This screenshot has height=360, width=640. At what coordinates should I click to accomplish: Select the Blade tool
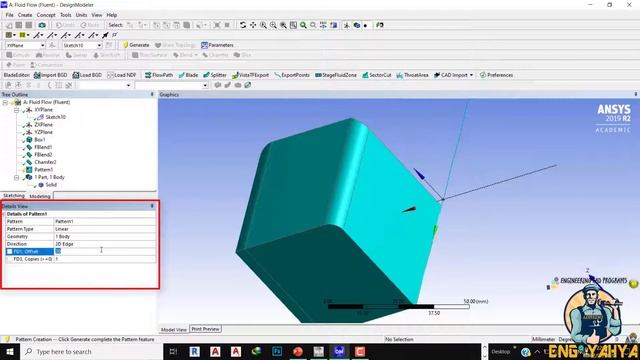[x=188, y=75]
